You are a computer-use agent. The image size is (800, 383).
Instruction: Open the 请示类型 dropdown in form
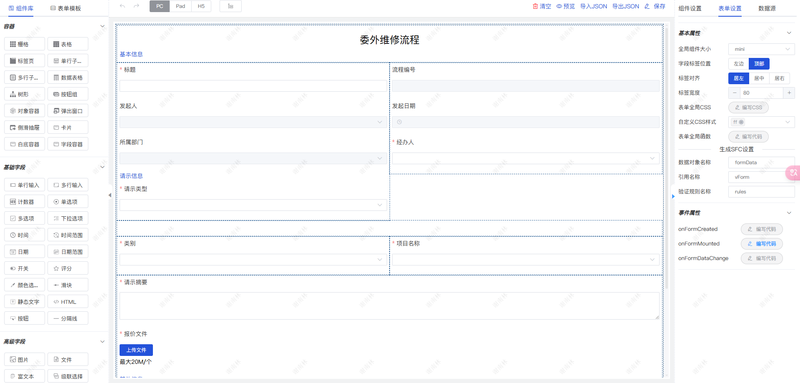pyautogui.click(x=253, y=205)
